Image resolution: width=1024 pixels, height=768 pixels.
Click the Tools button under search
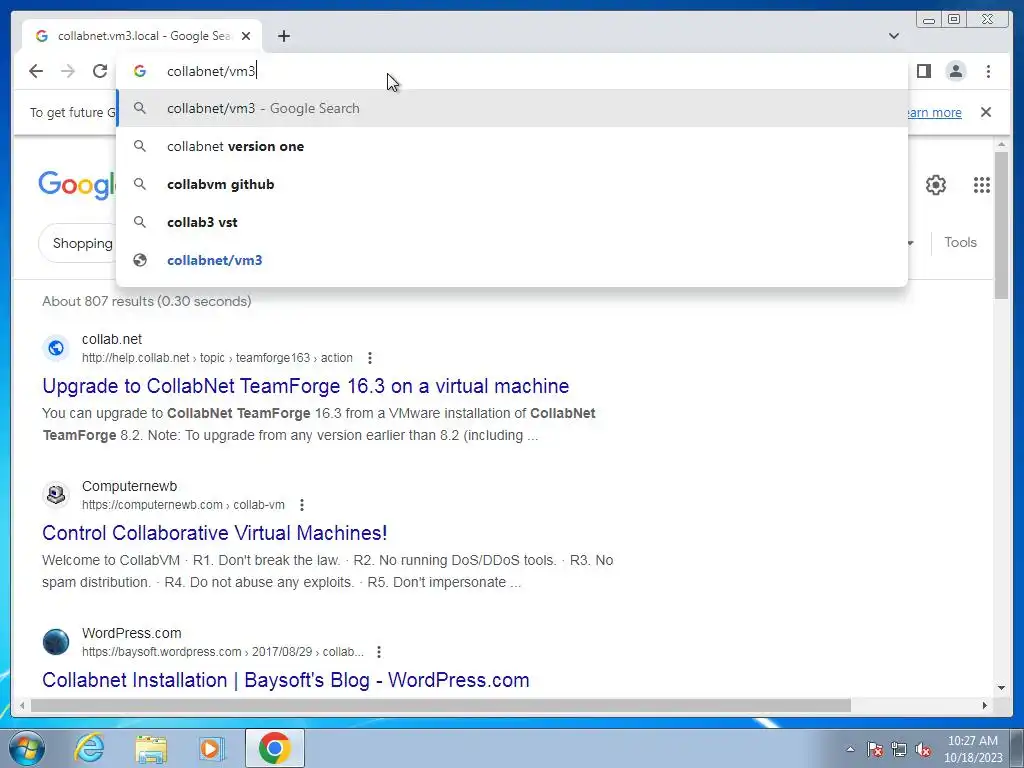pos(960,242)
